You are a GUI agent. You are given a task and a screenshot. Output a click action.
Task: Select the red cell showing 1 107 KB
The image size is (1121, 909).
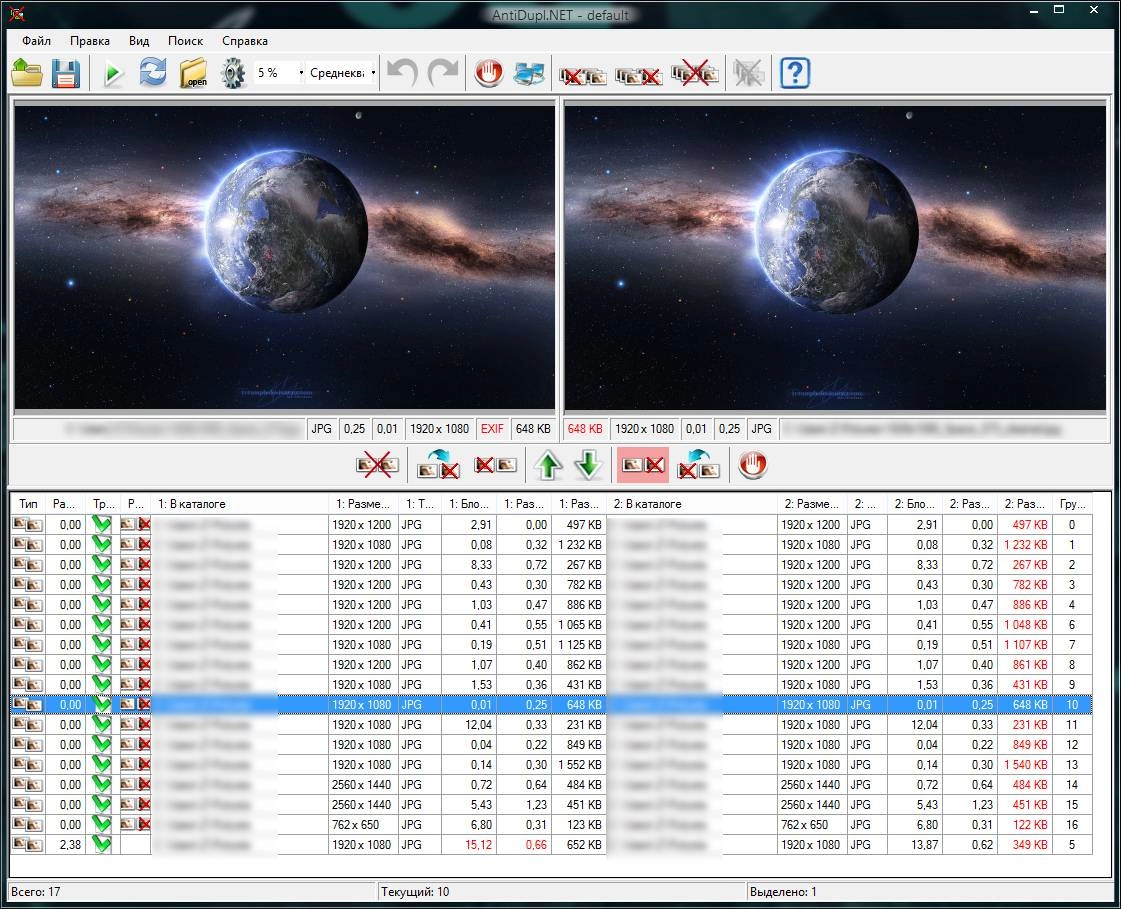pos(1024,644)
